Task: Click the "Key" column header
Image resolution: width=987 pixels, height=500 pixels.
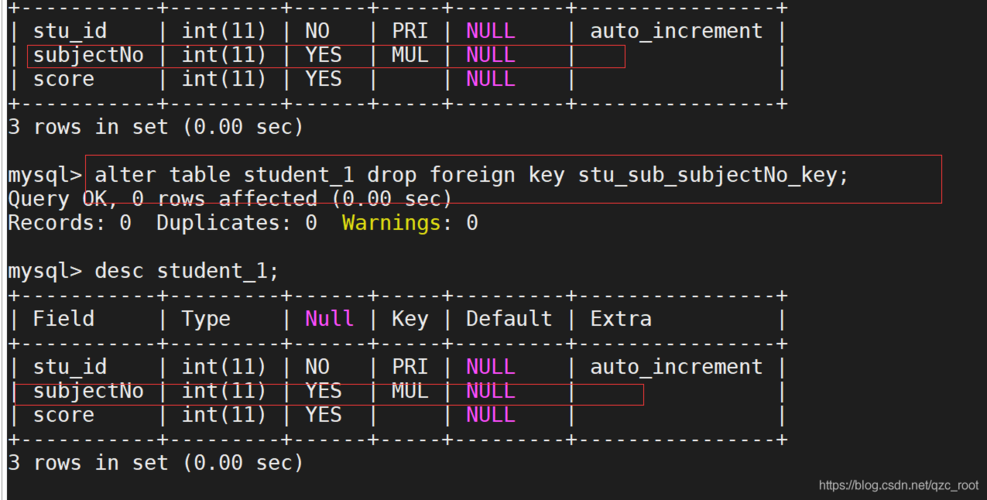Action: click(x=410, y=319)
